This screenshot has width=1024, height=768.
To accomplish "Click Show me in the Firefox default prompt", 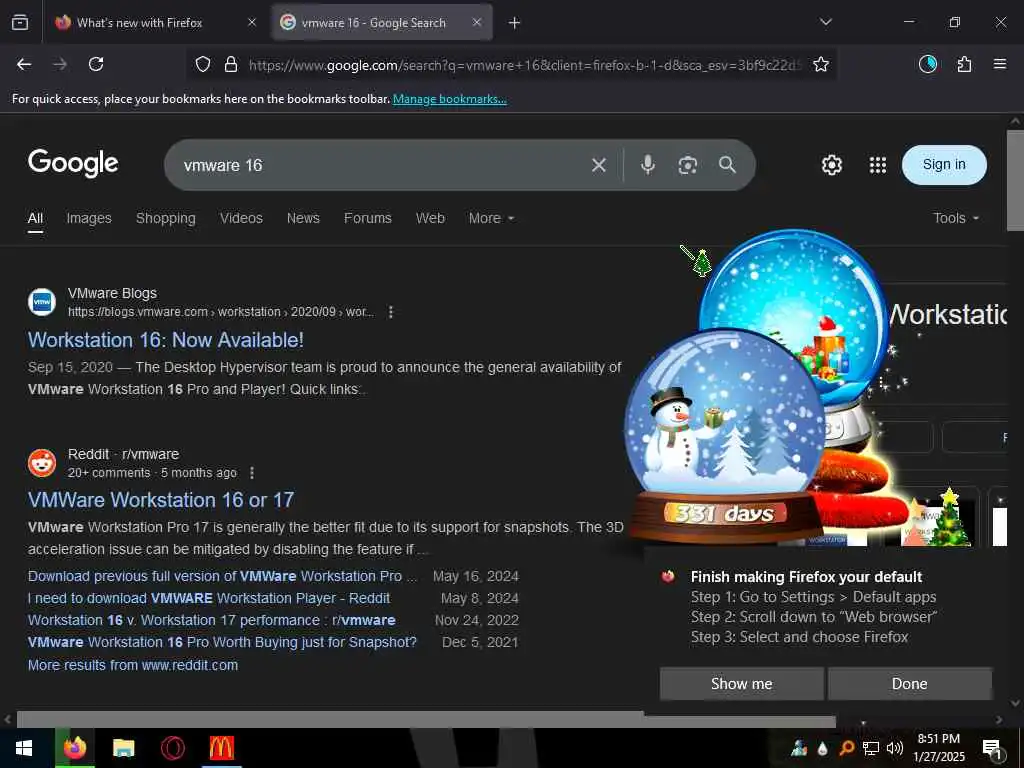I will coord(741,684).
